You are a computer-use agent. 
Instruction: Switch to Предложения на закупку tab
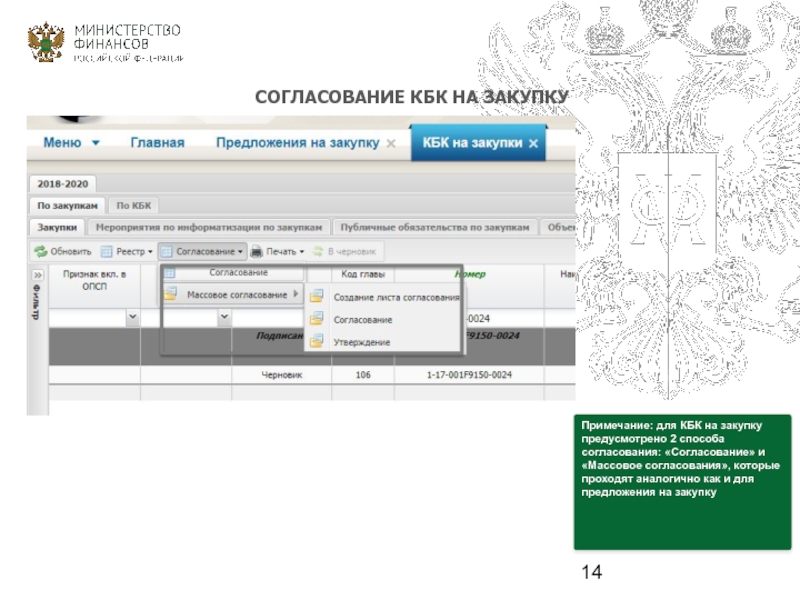(297, 143)
